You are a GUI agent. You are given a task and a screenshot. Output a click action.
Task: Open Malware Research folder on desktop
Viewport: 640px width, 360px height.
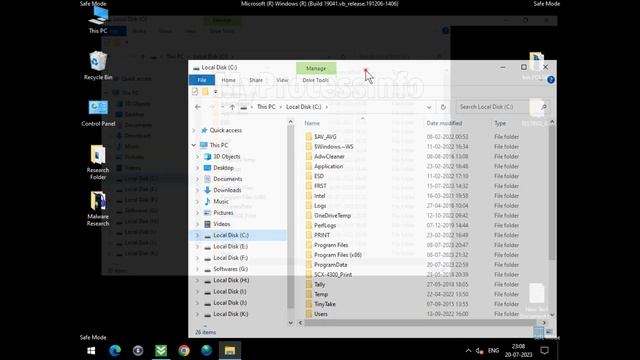coord(98,209)
